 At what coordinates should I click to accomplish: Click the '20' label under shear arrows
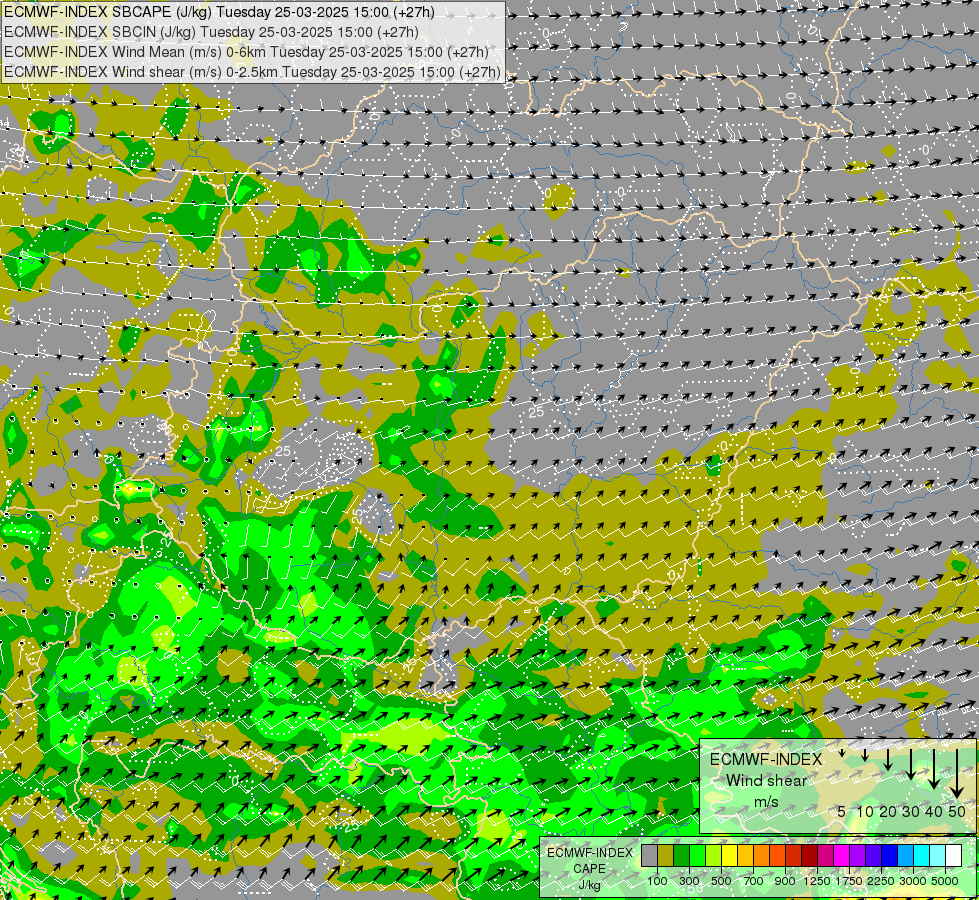pos(888,811)
